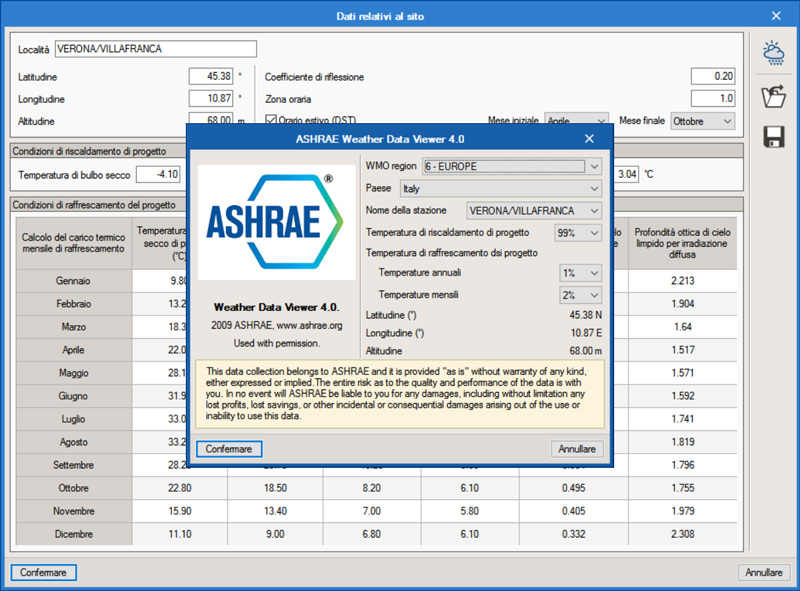
Task: Click the Condizioni di raffrescamento del progetto header
Action: click(x=94, y=205)
